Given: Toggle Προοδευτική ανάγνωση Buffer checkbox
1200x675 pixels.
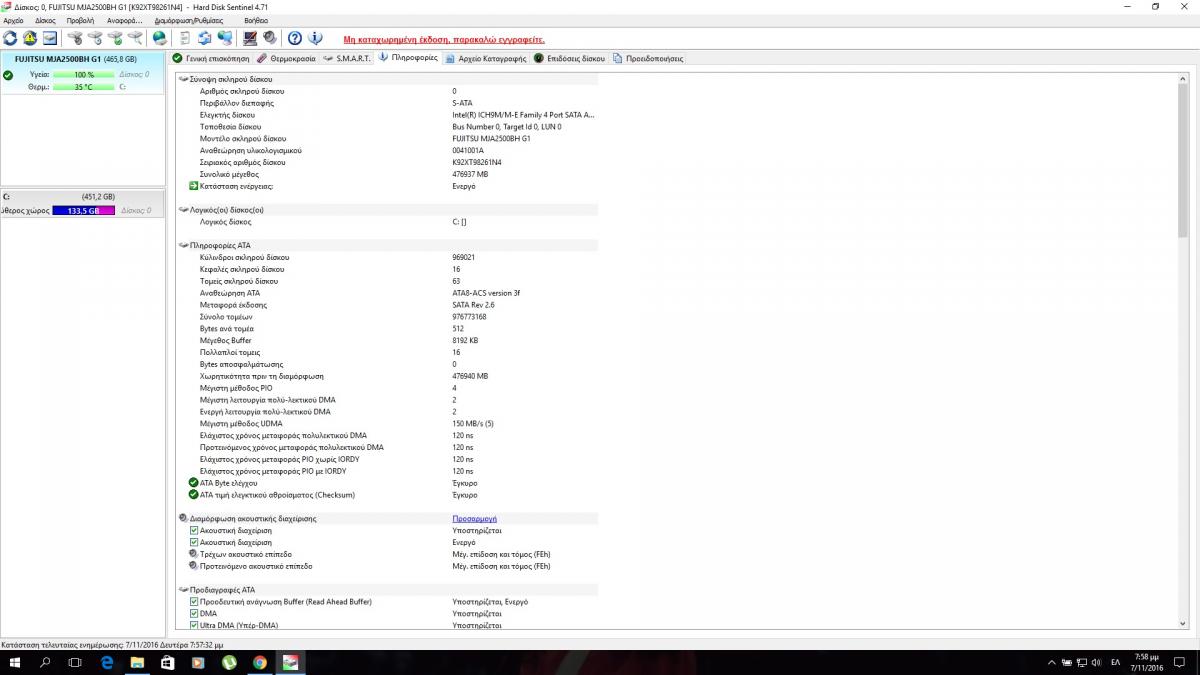Looking at the screenshot, I should coord(194,602).
